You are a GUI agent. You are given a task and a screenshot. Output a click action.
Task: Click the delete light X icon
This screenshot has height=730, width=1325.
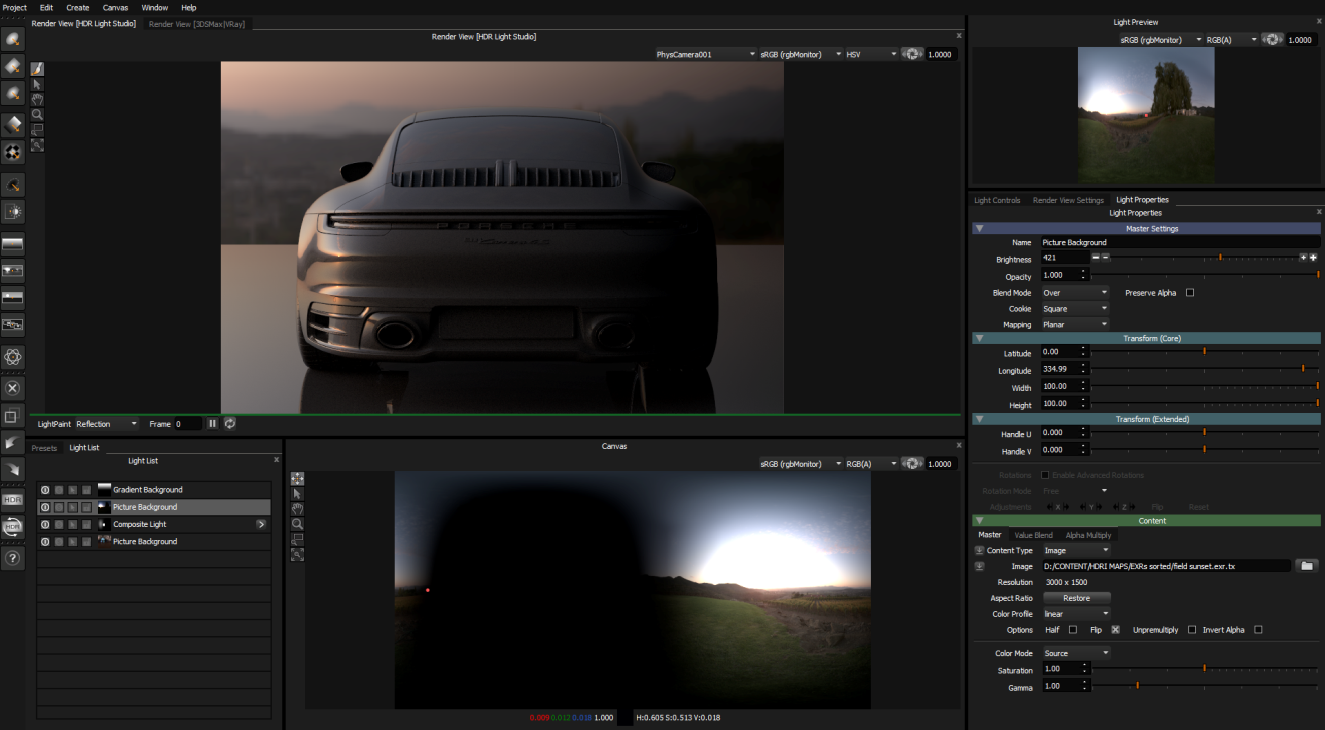point(13,388)
